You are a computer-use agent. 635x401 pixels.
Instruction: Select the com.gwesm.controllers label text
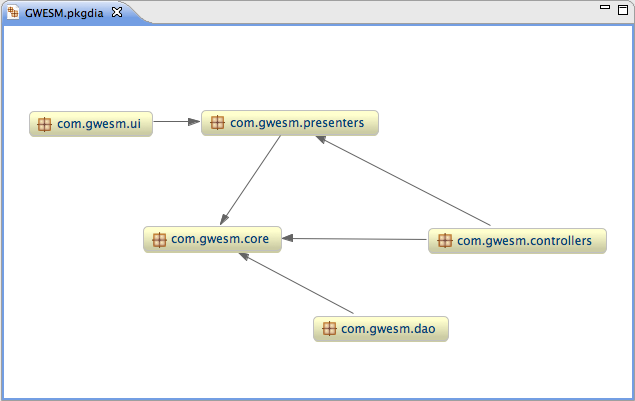pyautogui.click(x=524, y=241)
